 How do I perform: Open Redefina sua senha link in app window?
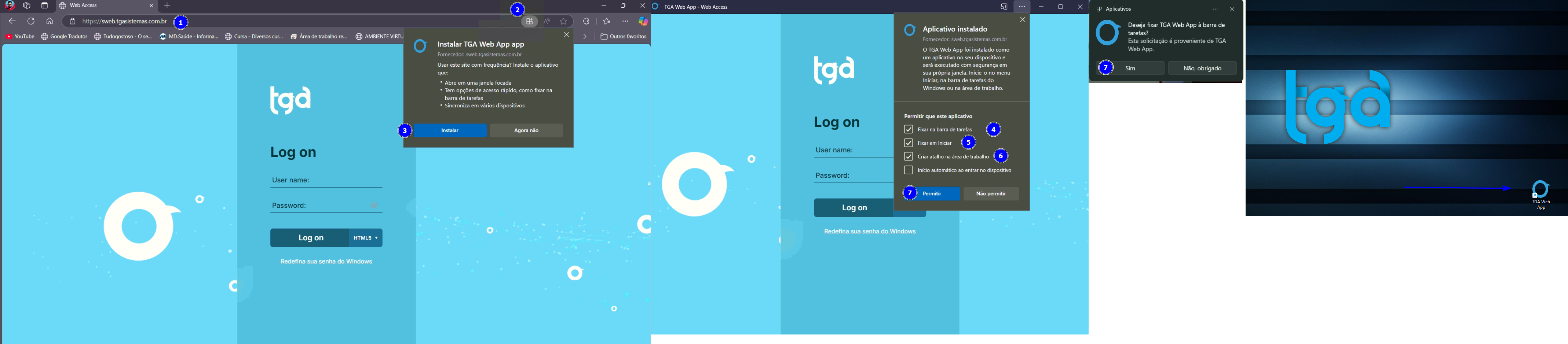(x=870, y=232)
